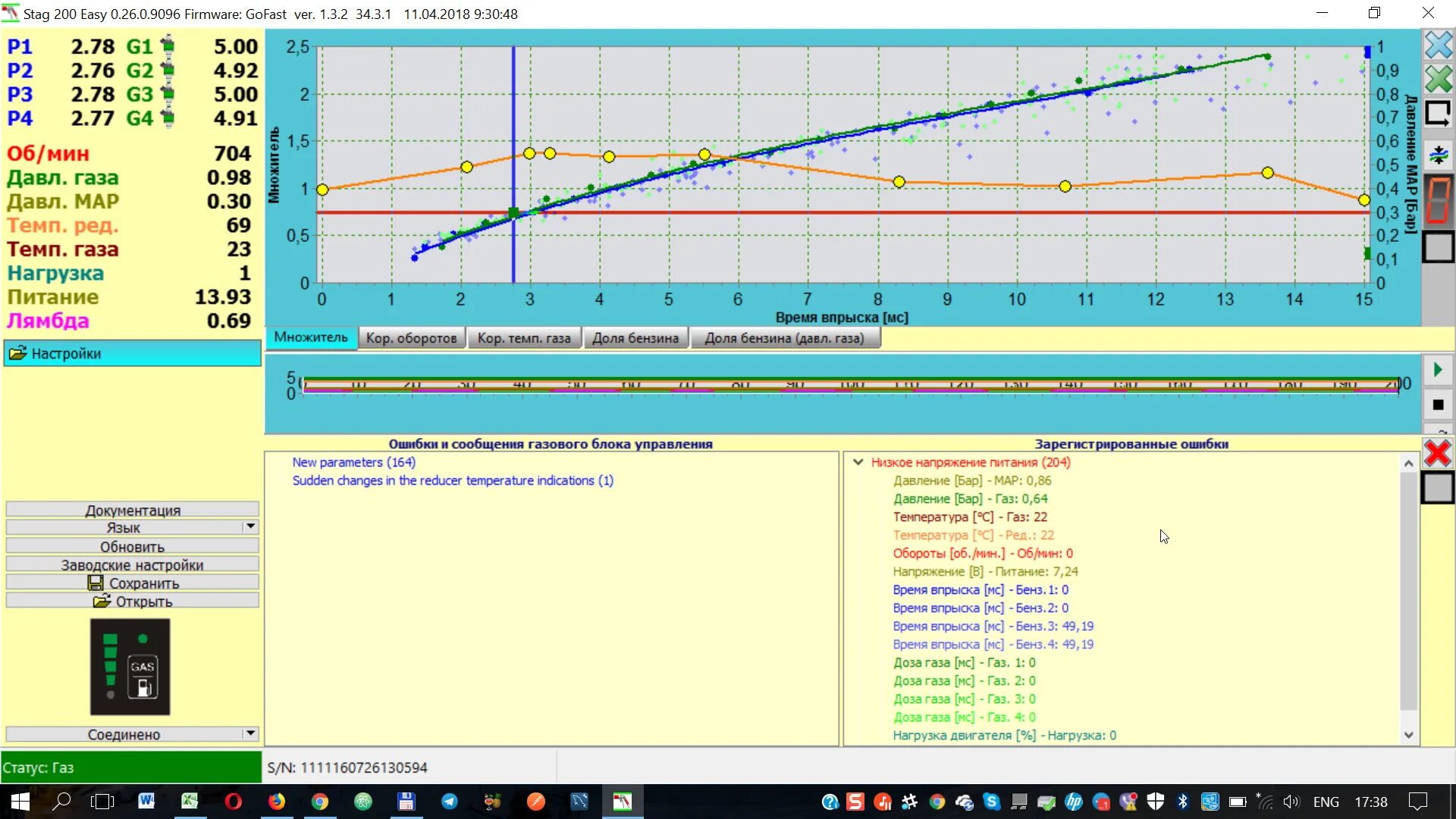Image resolution: width=1456 pixels, height=819 pixels.
Task: Click the scroll-down arrow in registered errors
Action: pos(1408,735)
